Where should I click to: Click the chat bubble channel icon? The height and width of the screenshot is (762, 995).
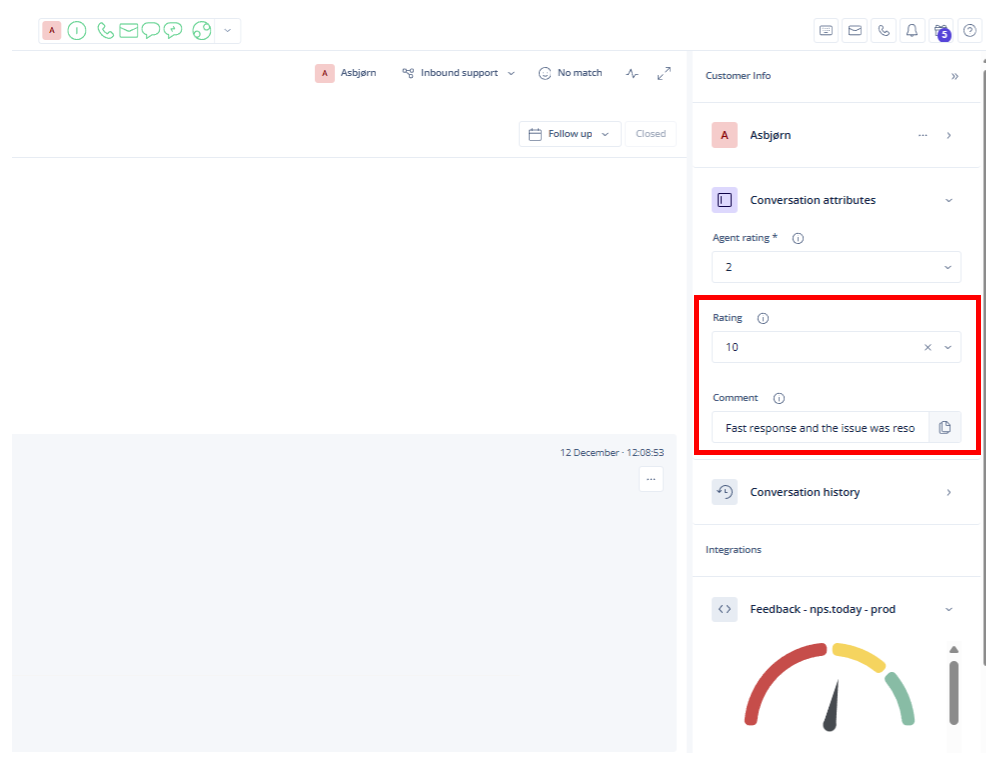point(150,30)
